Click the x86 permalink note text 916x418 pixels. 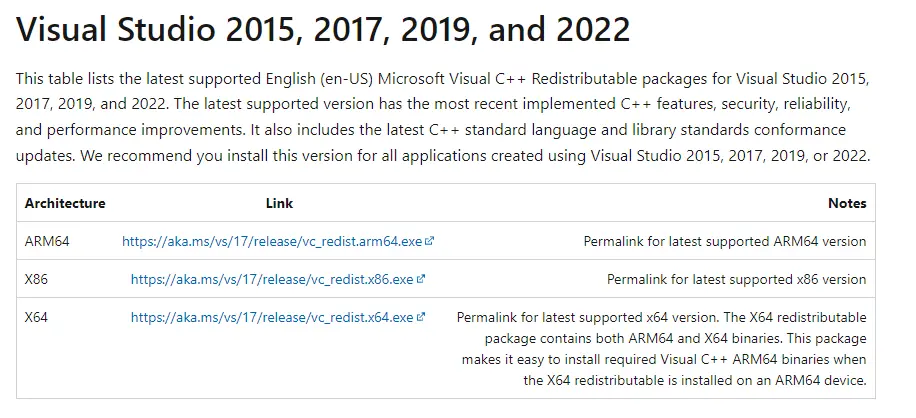coord(736,279)
